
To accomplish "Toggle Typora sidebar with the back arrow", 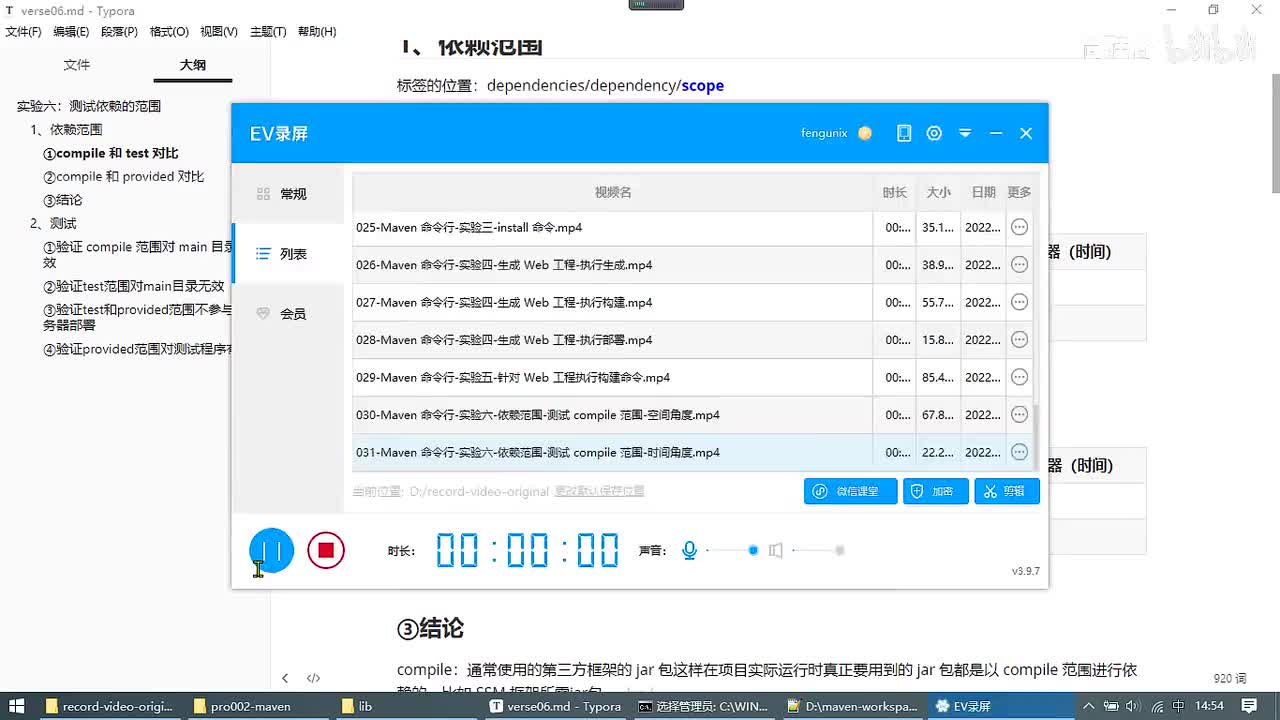I will (x=285, y=678).
